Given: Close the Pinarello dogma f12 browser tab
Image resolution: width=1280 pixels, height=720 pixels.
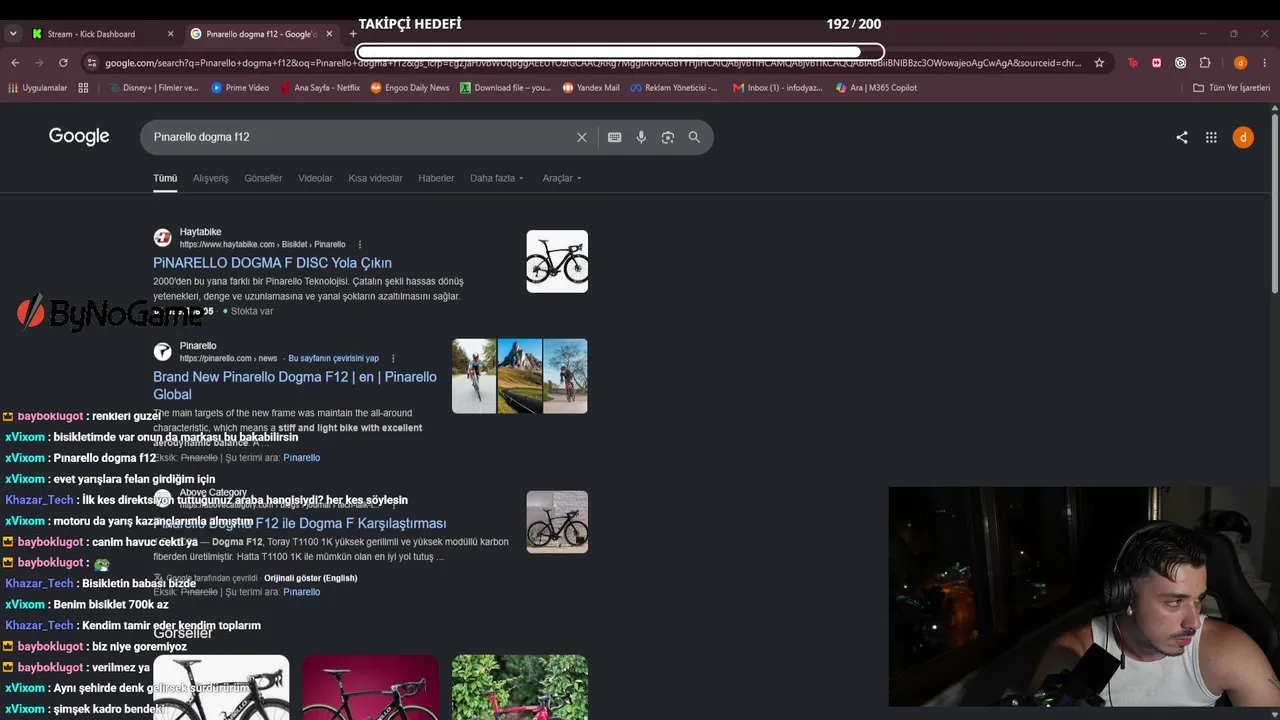Looking at the screenshot, I should coord(328,34).
